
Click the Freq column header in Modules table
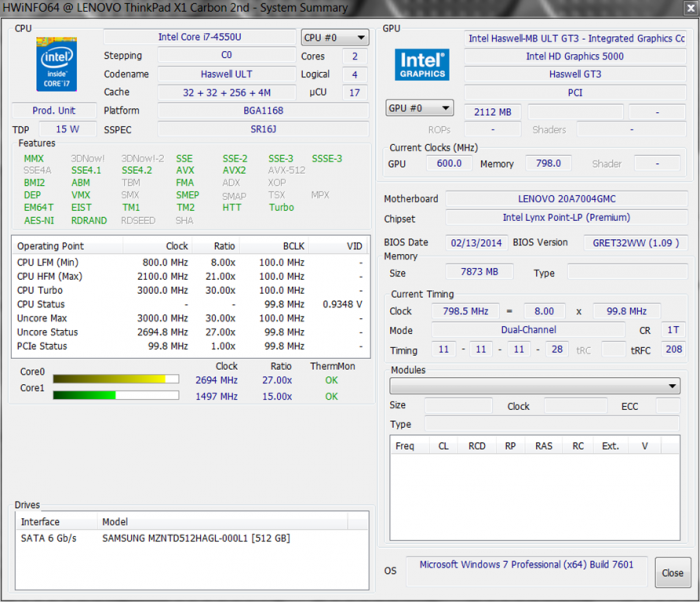(405, 446)
